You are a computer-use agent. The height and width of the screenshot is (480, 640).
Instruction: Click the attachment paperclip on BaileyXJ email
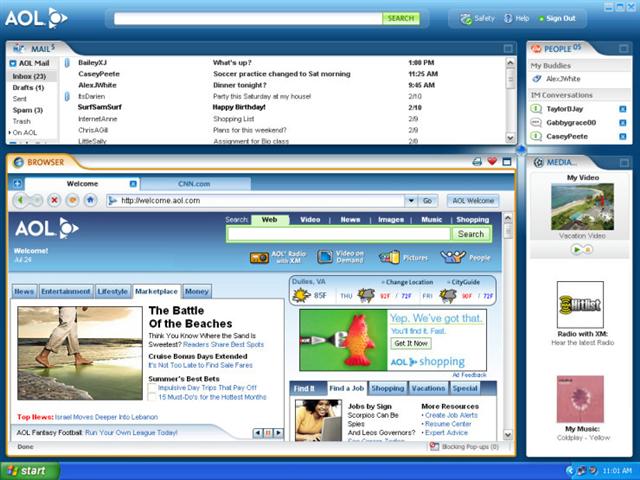click(x=67, y=63)
